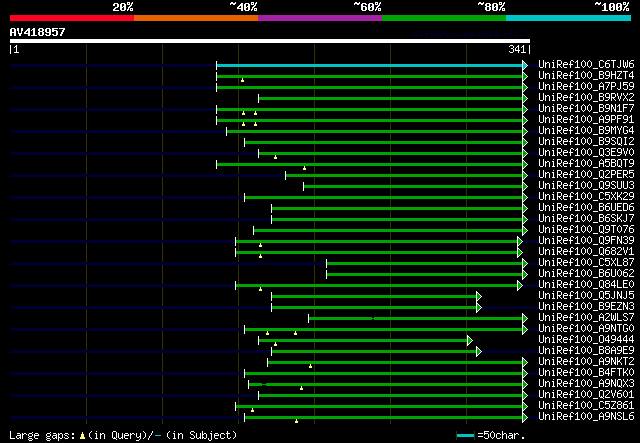Click the query end position 341
Viewport: 640px width, 443px height.
tap(517, 49)
